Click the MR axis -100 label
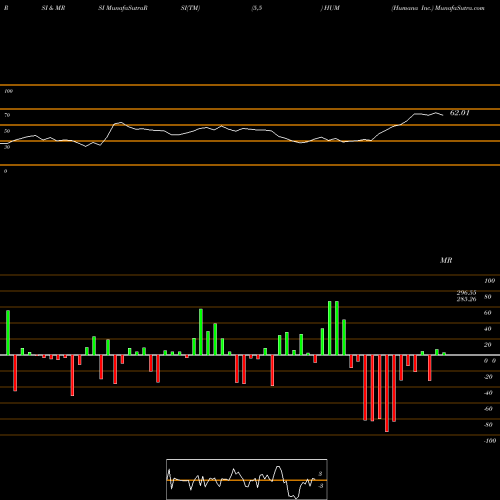 [490, 441]
